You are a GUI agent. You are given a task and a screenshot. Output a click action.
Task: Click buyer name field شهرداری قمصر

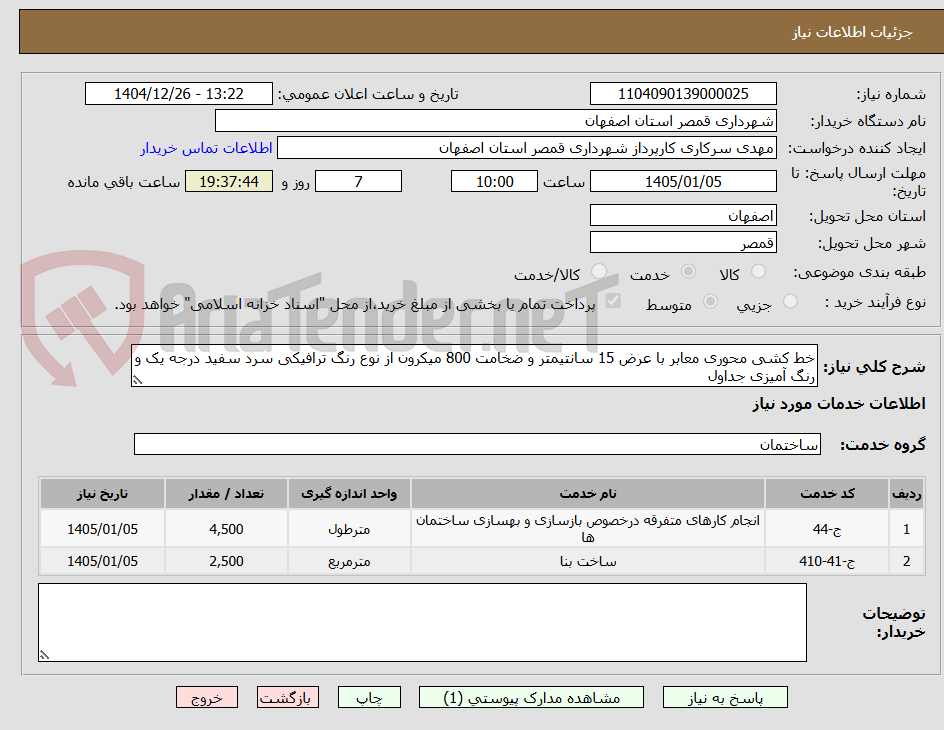coord(495,121)
